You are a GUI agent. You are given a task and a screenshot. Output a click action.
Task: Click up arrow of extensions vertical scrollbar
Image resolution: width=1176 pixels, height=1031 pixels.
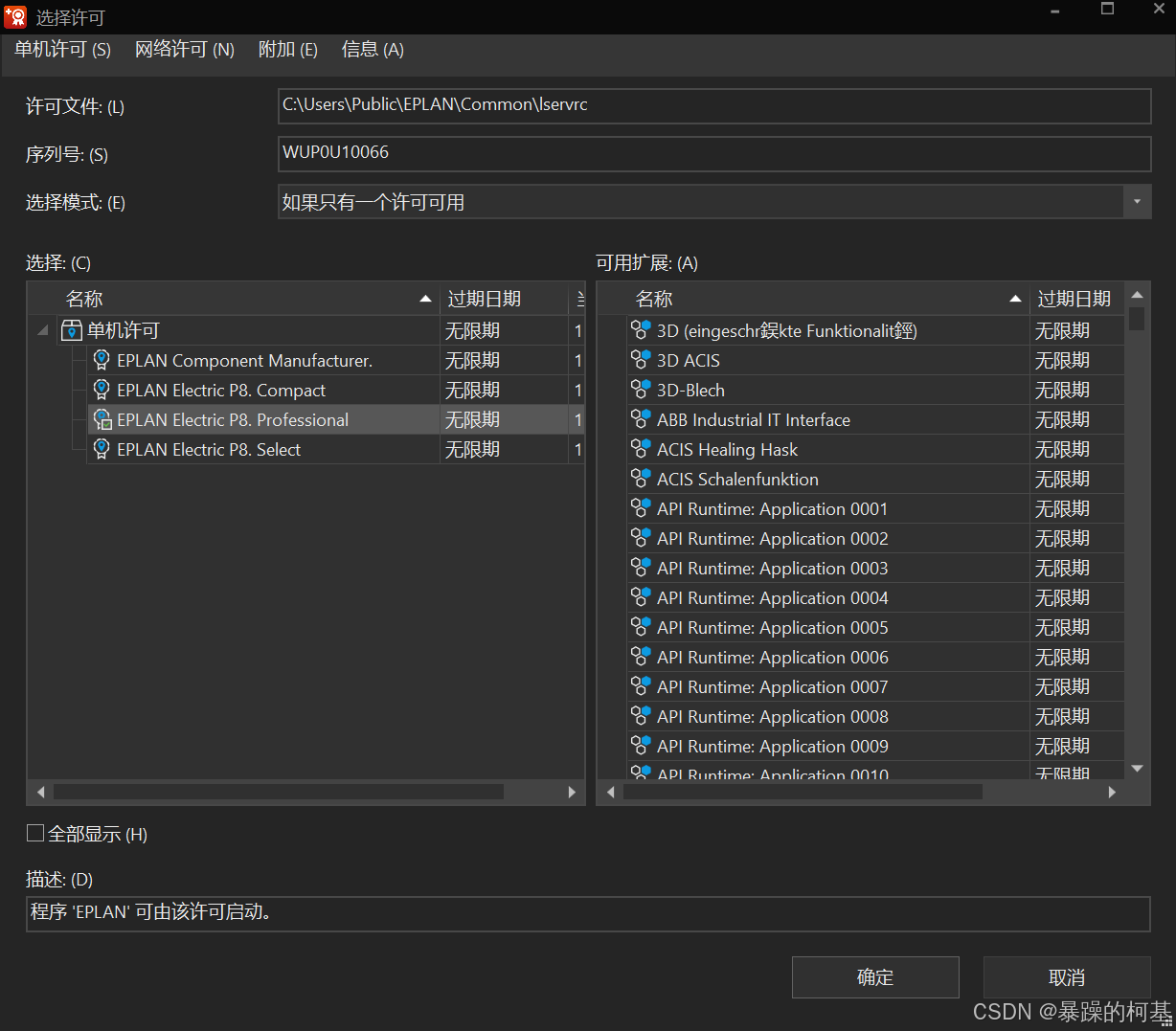coord(1137,295)
